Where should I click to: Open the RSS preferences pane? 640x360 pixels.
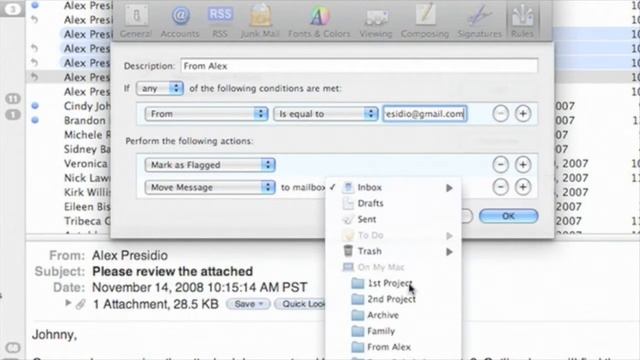pyautogui.click(x=220, y=22)
